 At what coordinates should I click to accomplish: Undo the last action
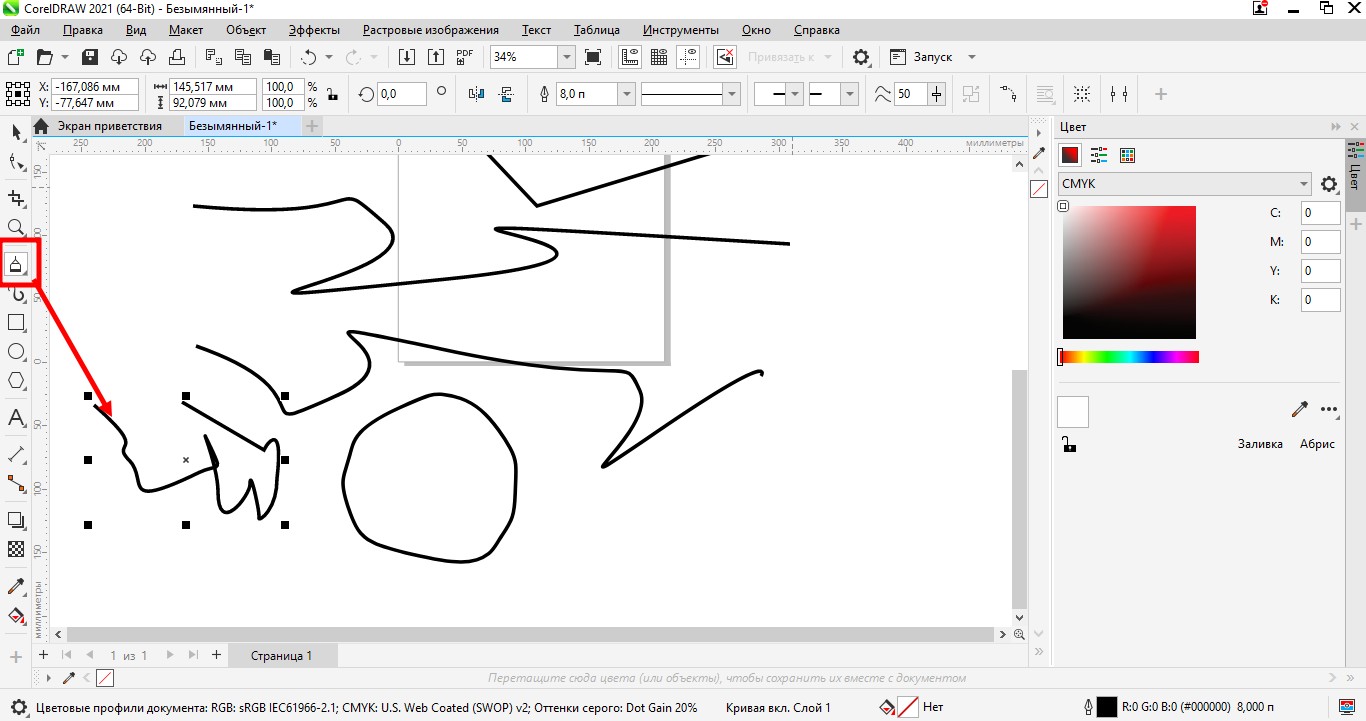308,57
